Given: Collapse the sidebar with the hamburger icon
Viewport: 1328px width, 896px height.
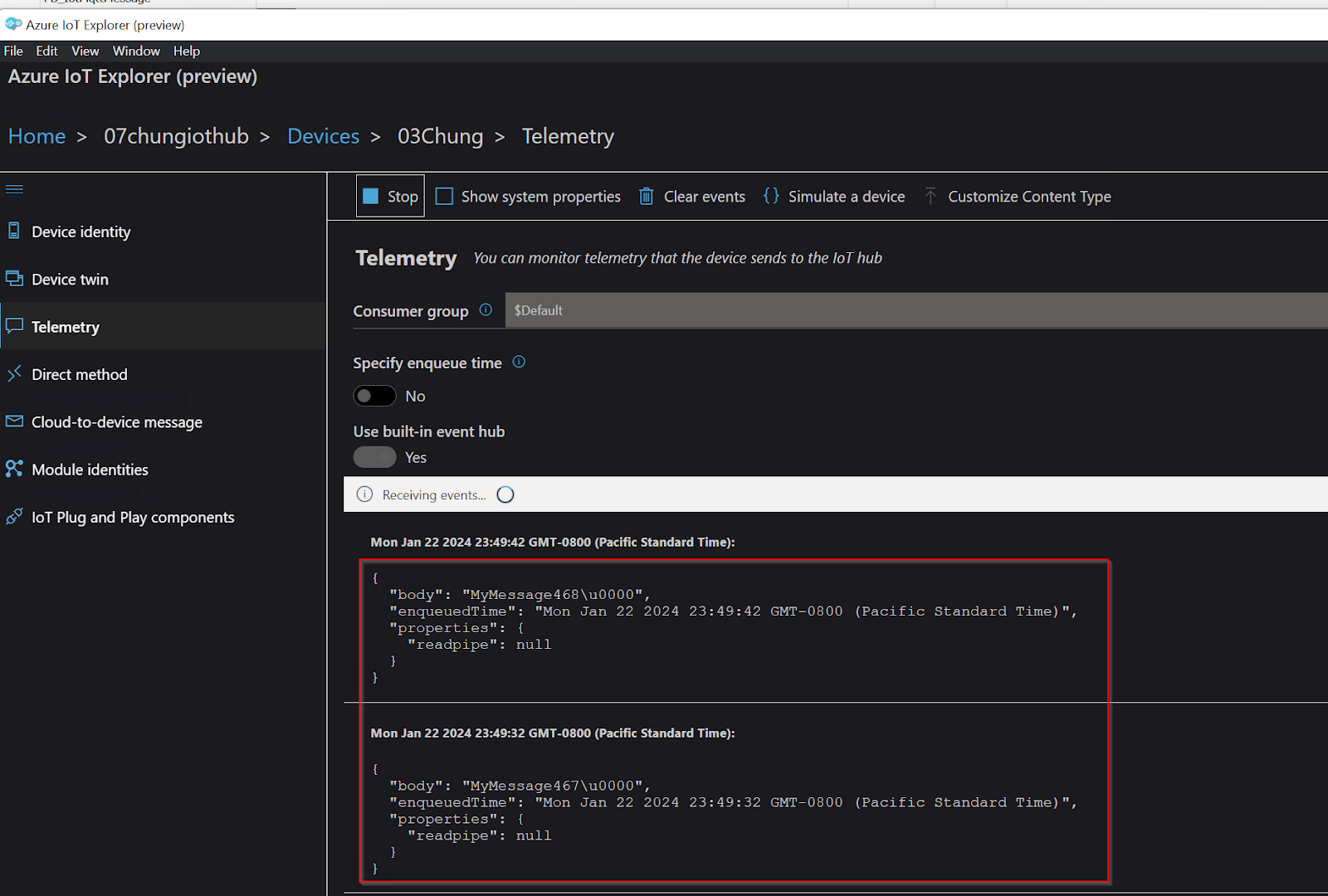Looking at the screenshot, I should tap(14, 189).
